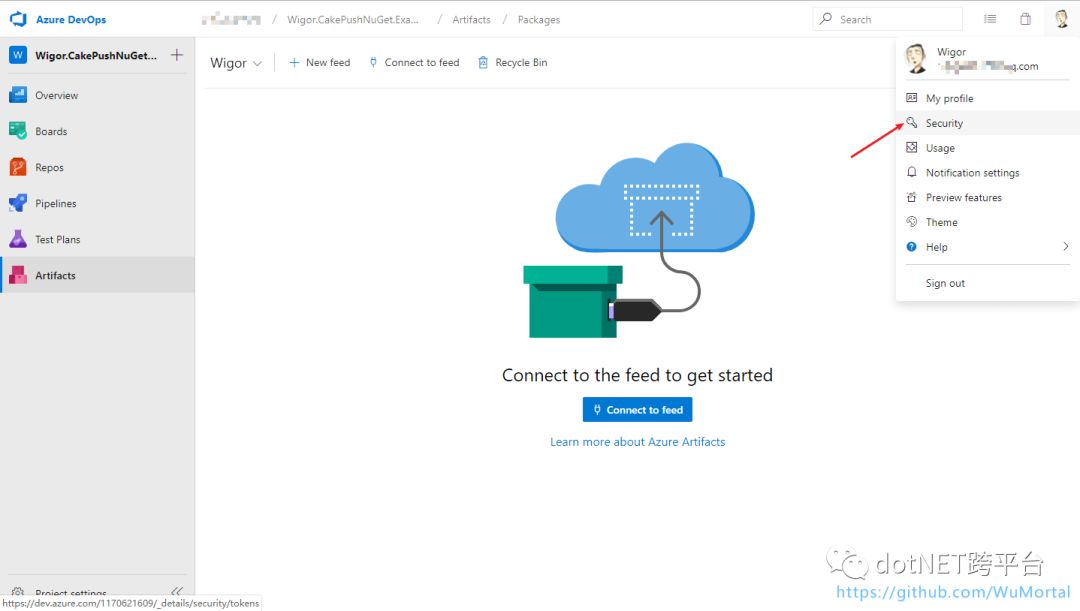Click the Artifacts breadcrumb link
The width and height of the screenshot is (1080, 611).
tap(471, 19)
